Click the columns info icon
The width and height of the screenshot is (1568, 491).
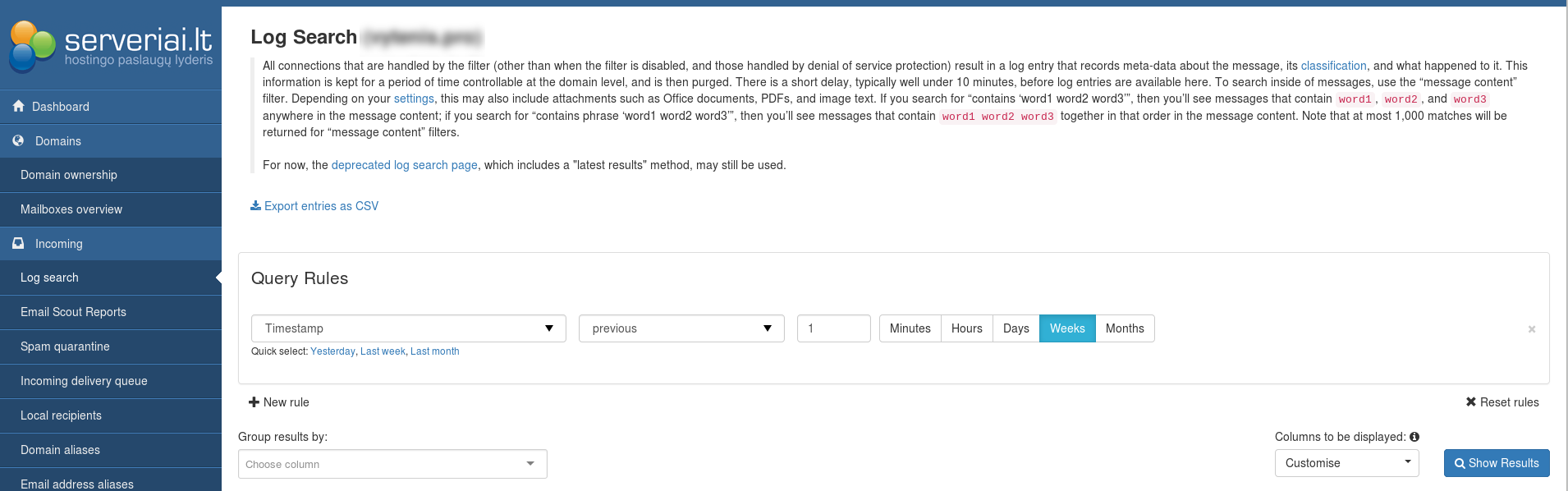click(1414, 437)
